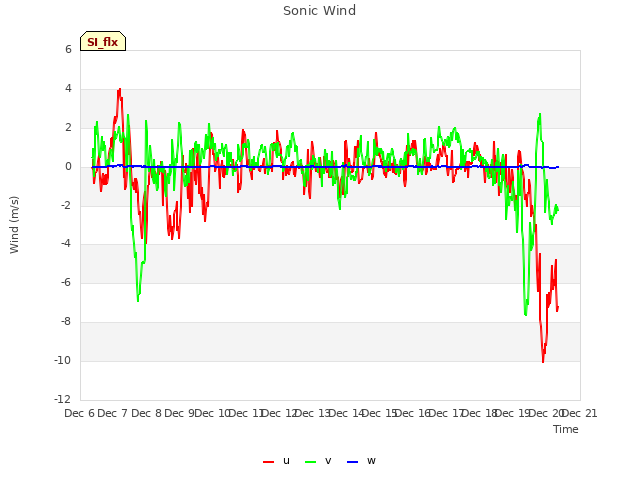Viewport: 640px width, 480px height.
Task: Click the red u legend color marker
Action: pos(268,462)
